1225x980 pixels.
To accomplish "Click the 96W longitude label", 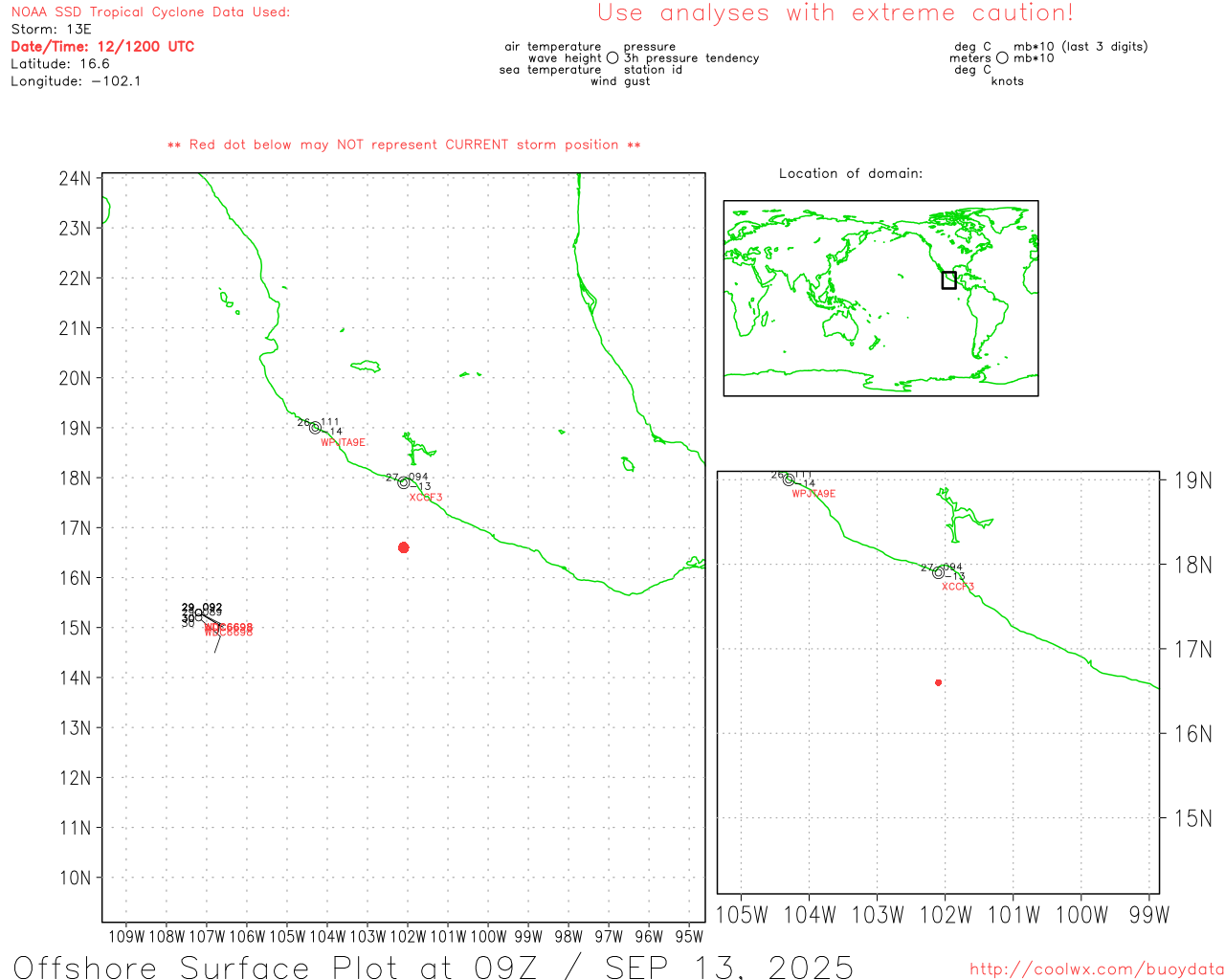I will 649,937.
